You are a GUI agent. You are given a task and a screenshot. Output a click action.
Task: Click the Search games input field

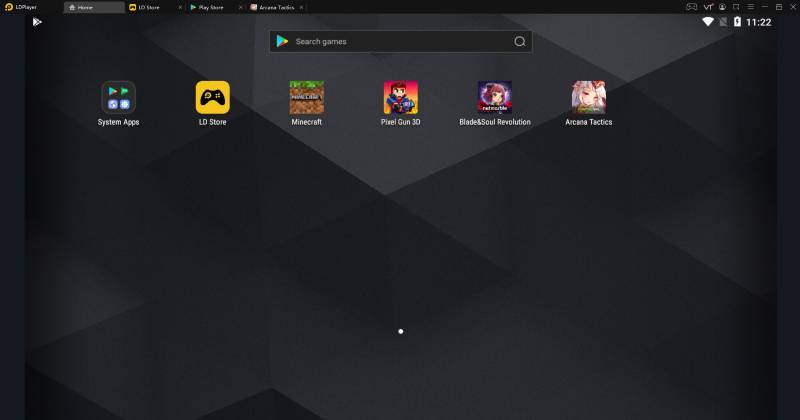[x=401, y=41]
